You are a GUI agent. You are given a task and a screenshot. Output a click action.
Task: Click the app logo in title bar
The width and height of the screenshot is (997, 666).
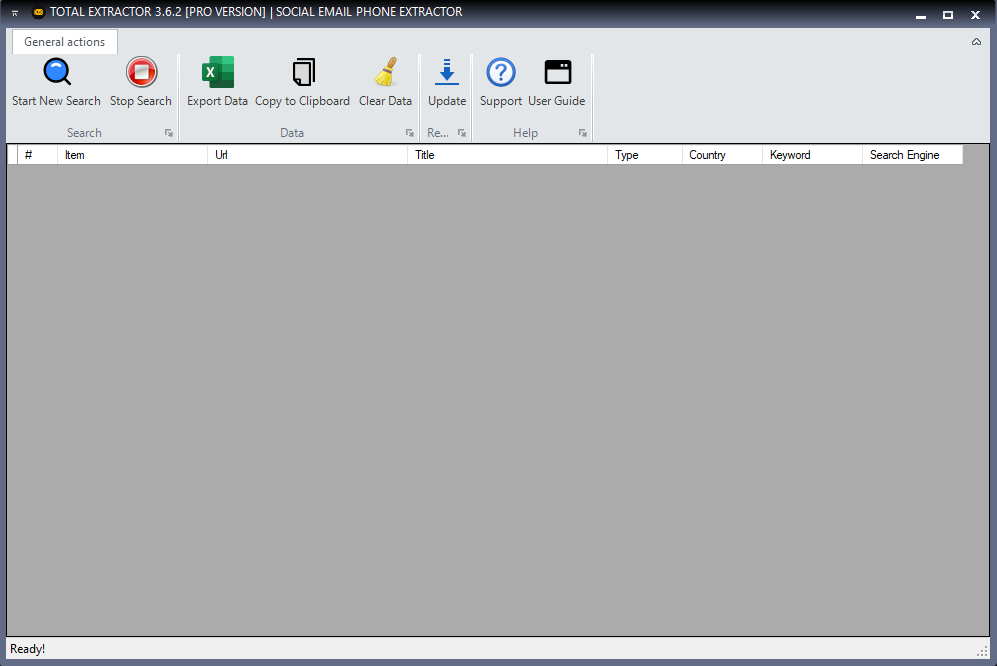tap(38, 12)
